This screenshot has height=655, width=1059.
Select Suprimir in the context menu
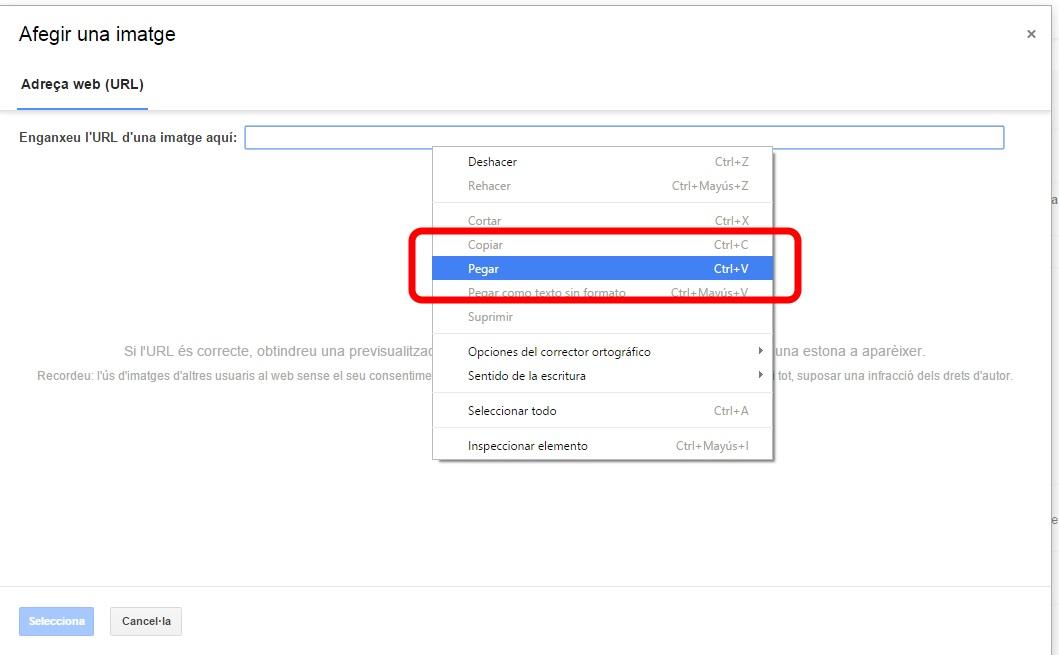[490, 317]
